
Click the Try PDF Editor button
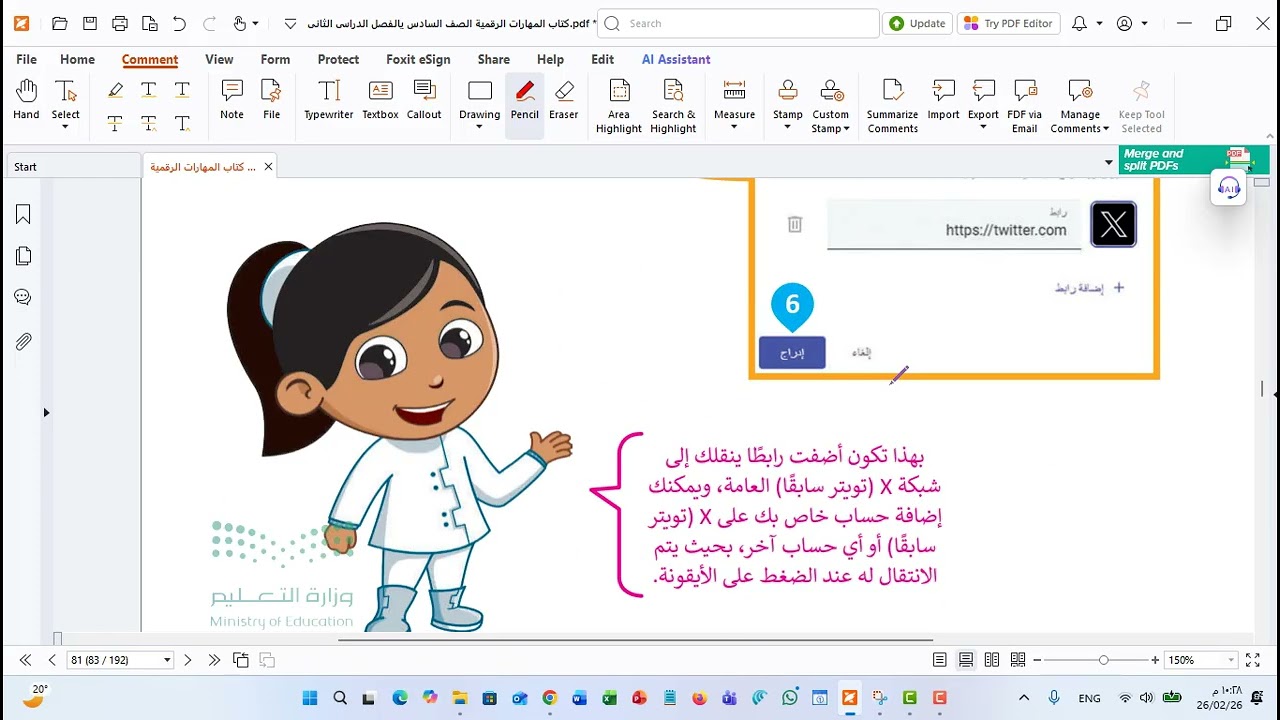[x=1010, y=23]
